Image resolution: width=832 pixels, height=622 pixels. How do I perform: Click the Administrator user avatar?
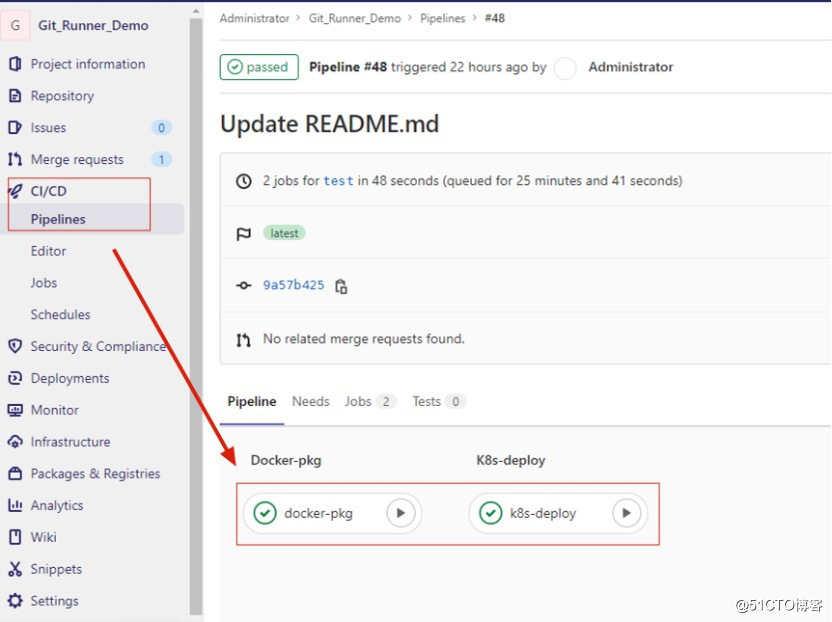[565, 68]
